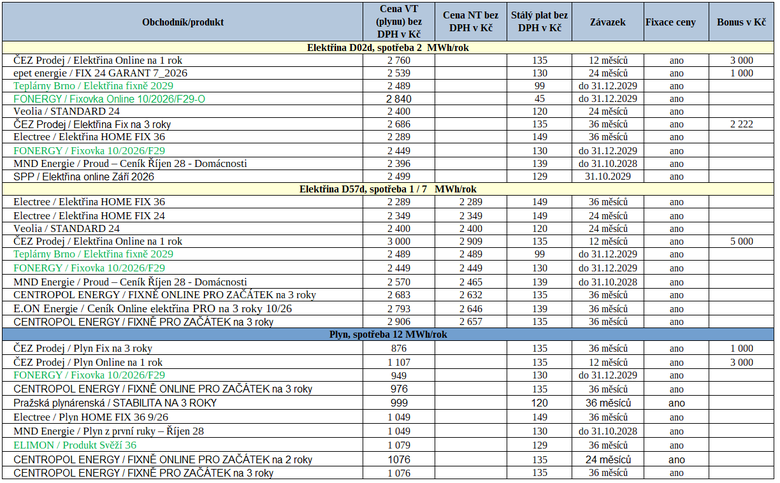
Task: Click Fixace 'ano' in the SPP row
Action: [677, 177]
